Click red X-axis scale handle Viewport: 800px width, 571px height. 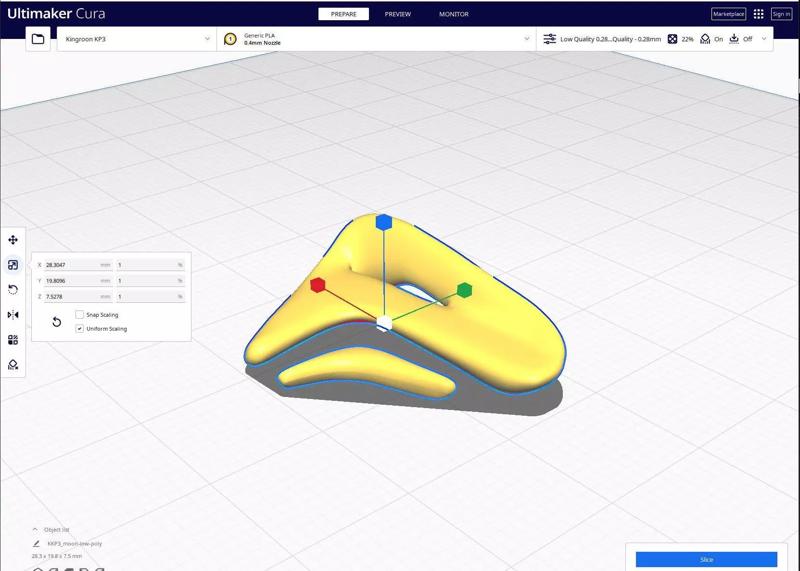318,285
